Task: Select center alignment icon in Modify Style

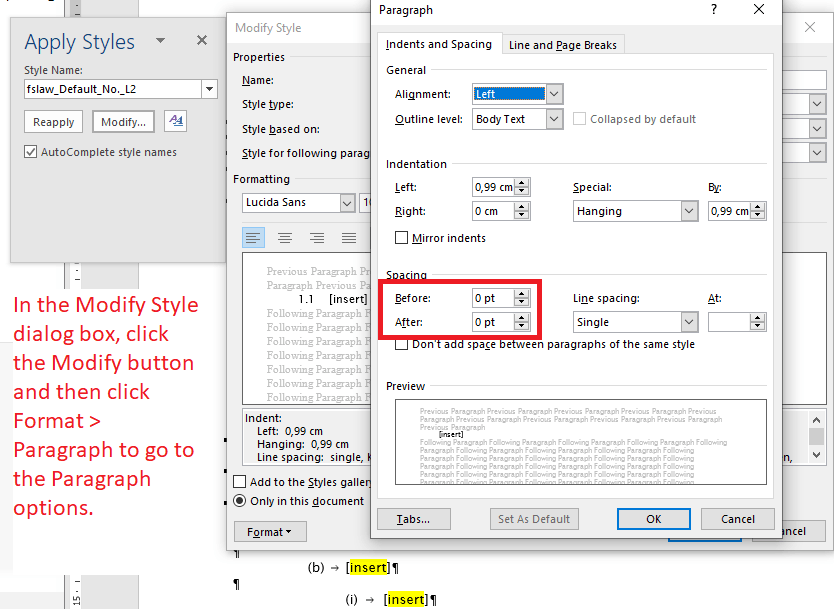Action: click(285, 237)
